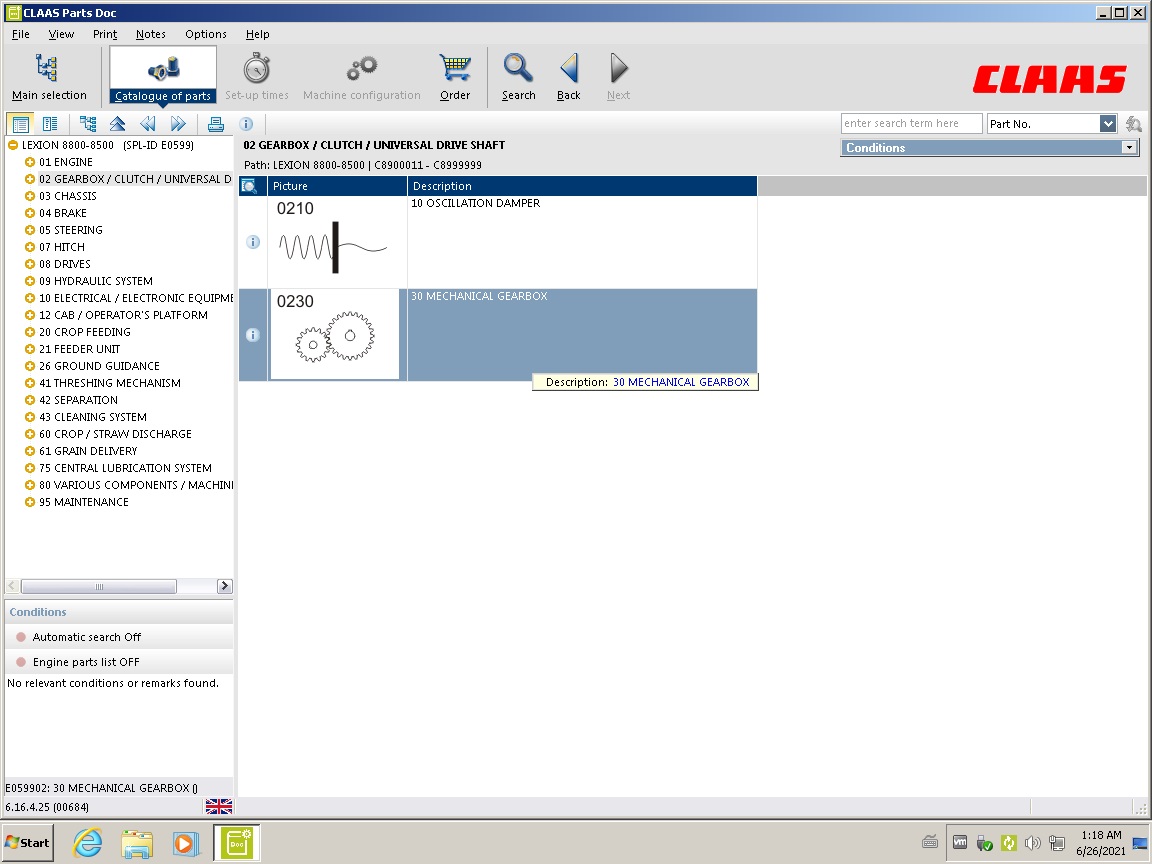This screenshot has height=864, width=1152.
Task: Expand the 61 GRAIN DELIVERY node
Action: [x=30, y=451]
